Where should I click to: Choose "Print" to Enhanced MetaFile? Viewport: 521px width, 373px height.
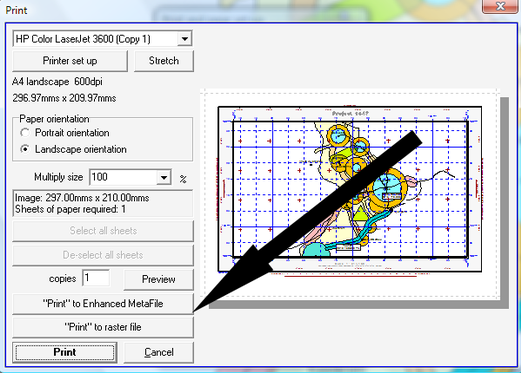tap(103, 304)
